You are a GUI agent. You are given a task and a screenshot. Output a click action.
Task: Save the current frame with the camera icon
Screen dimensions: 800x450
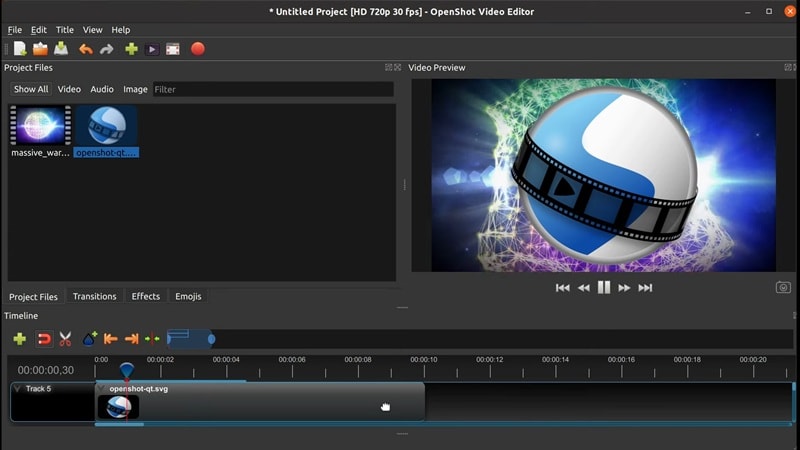tap(783, 288)
